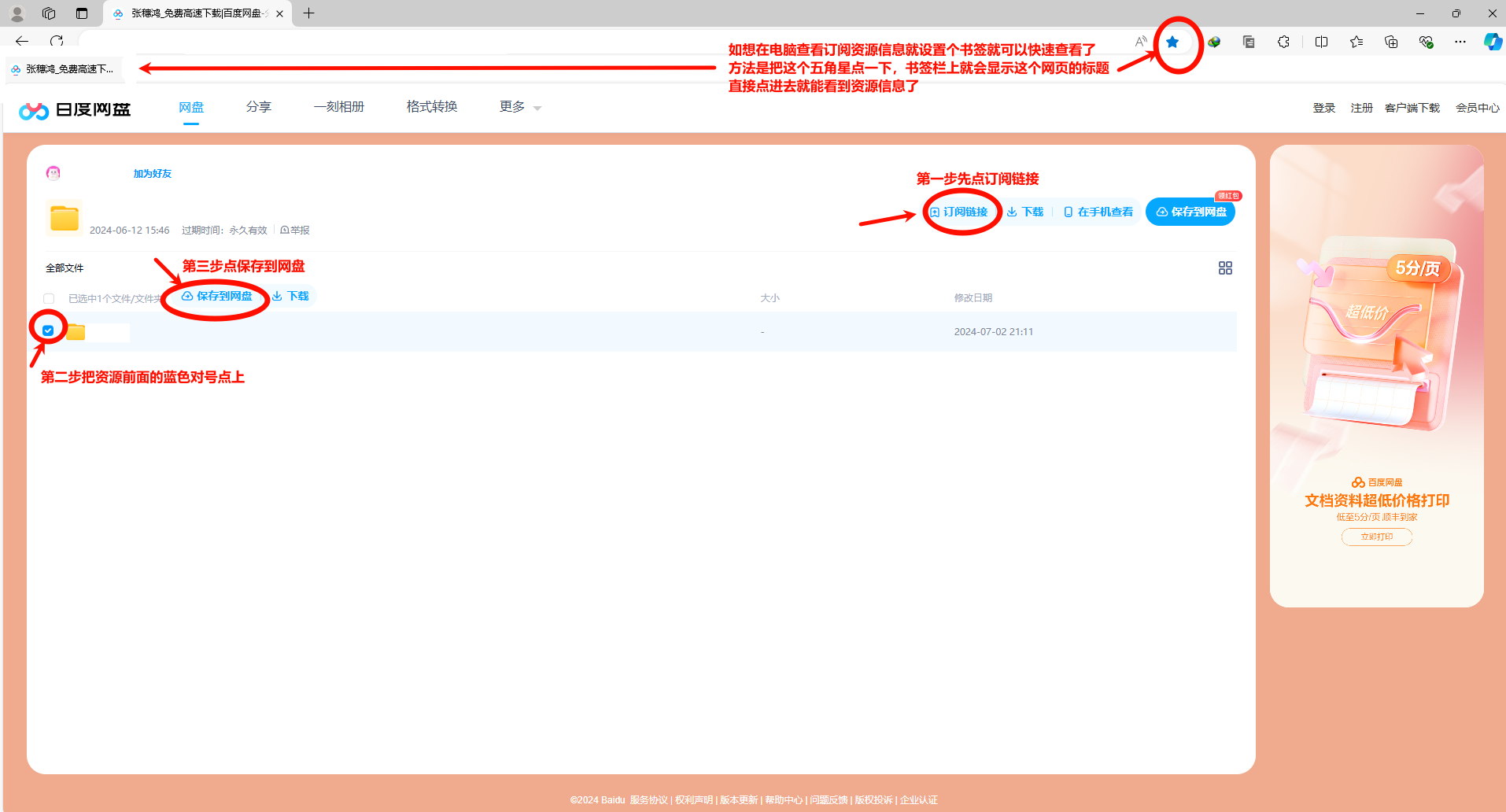Click the 2024-07-02 21:11 date cell
This screenshot has height=812, width=1506.
coord(994,332)
